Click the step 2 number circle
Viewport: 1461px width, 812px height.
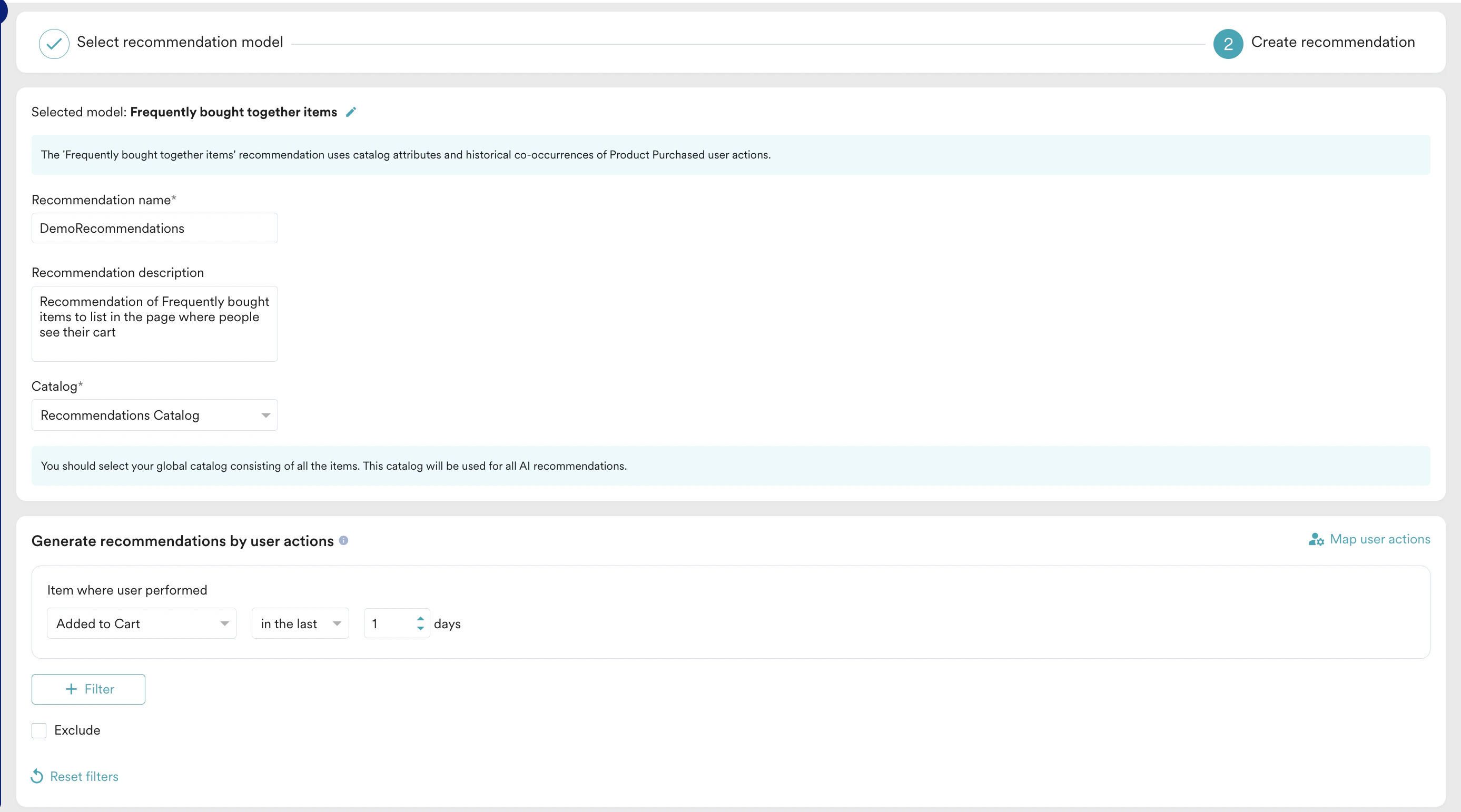1228,44
